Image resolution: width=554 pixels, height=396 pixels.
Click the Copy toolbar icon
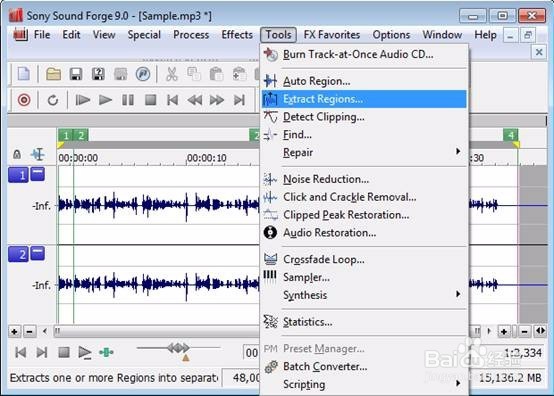pyautogui.click(x=194, y=74)
